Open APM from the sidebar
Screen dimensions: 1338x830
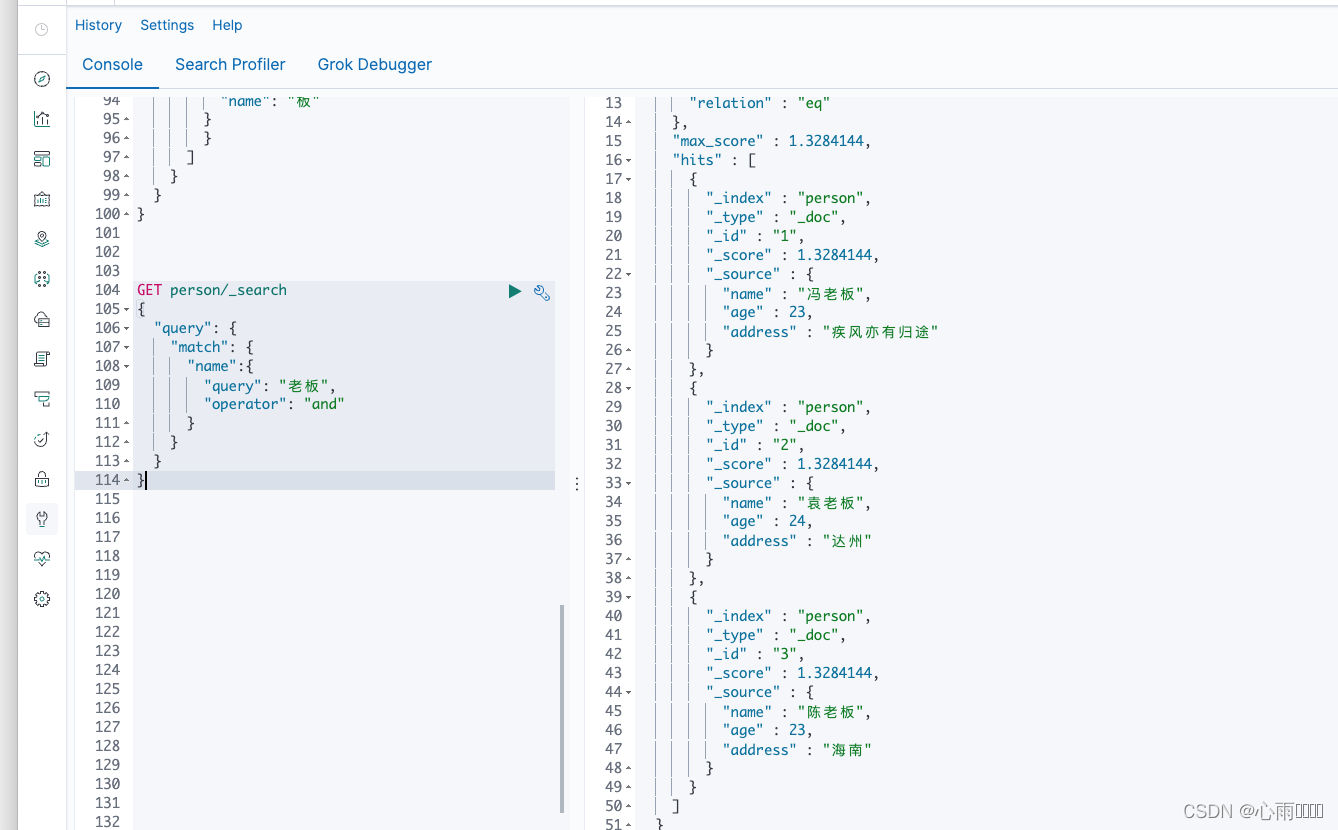(x=41, y=399)
